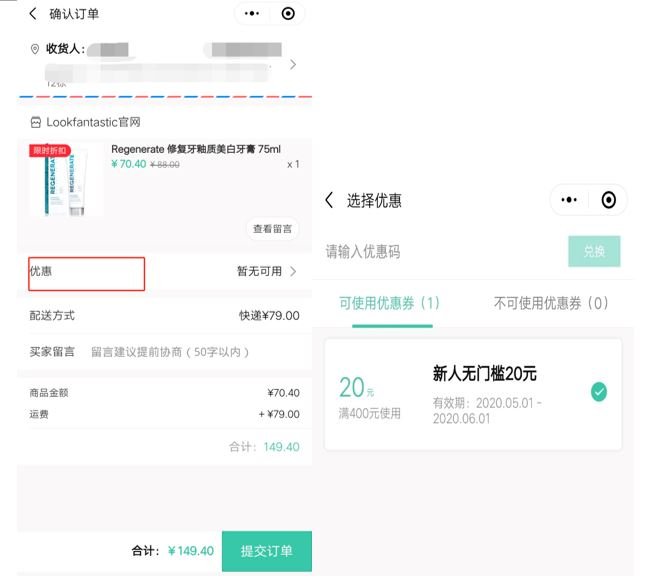Screen dimensions: 672x581
Task: Click the 商品金额 ¥70.40 value
Action: coord(283,393)
